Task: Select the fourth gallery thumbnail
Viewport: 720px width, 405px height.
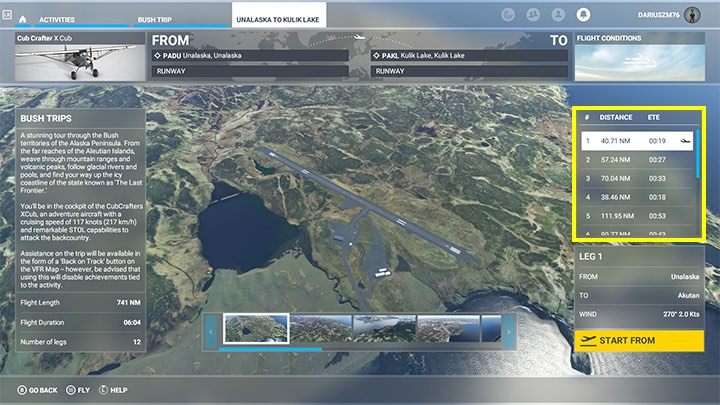Action: [x=448, y=328]
